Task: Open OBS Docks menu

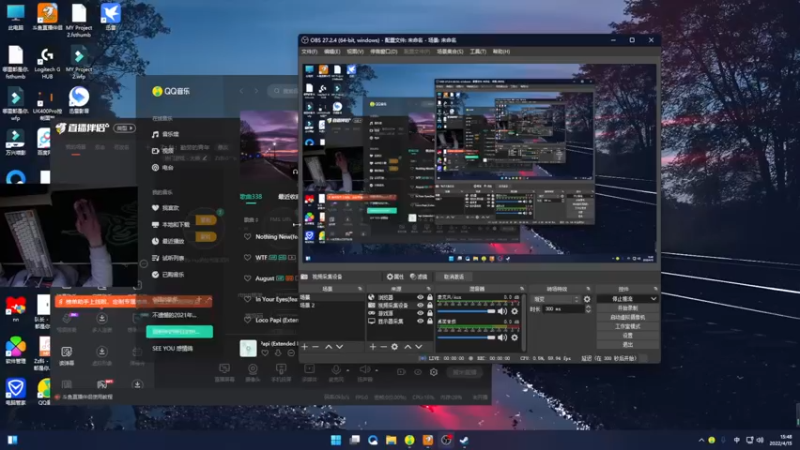Action: pyautogui.click(x=384, y=52)
